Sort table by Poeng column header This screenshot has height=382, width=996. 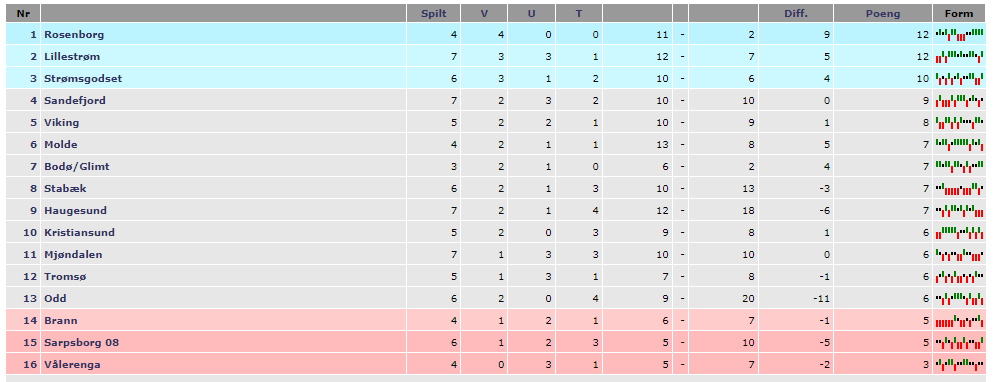click(883, 13)
